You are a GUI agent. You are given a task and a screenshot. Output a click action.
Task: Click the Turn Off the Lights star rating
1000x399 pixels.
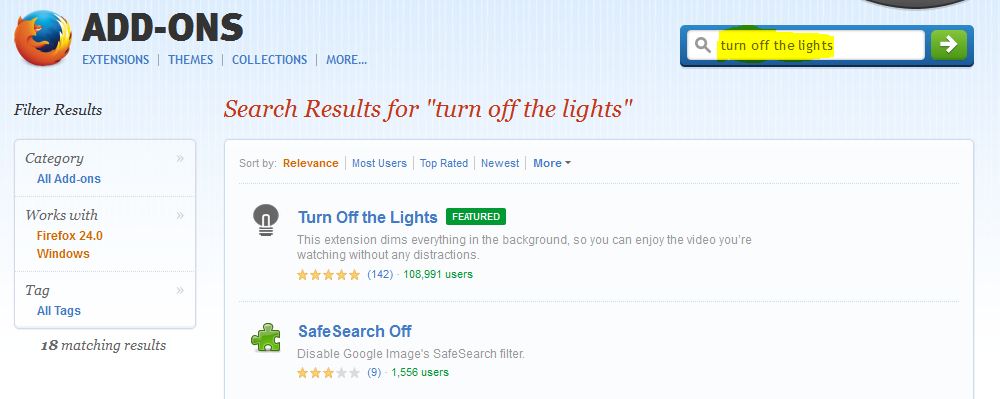click(328, 275)
